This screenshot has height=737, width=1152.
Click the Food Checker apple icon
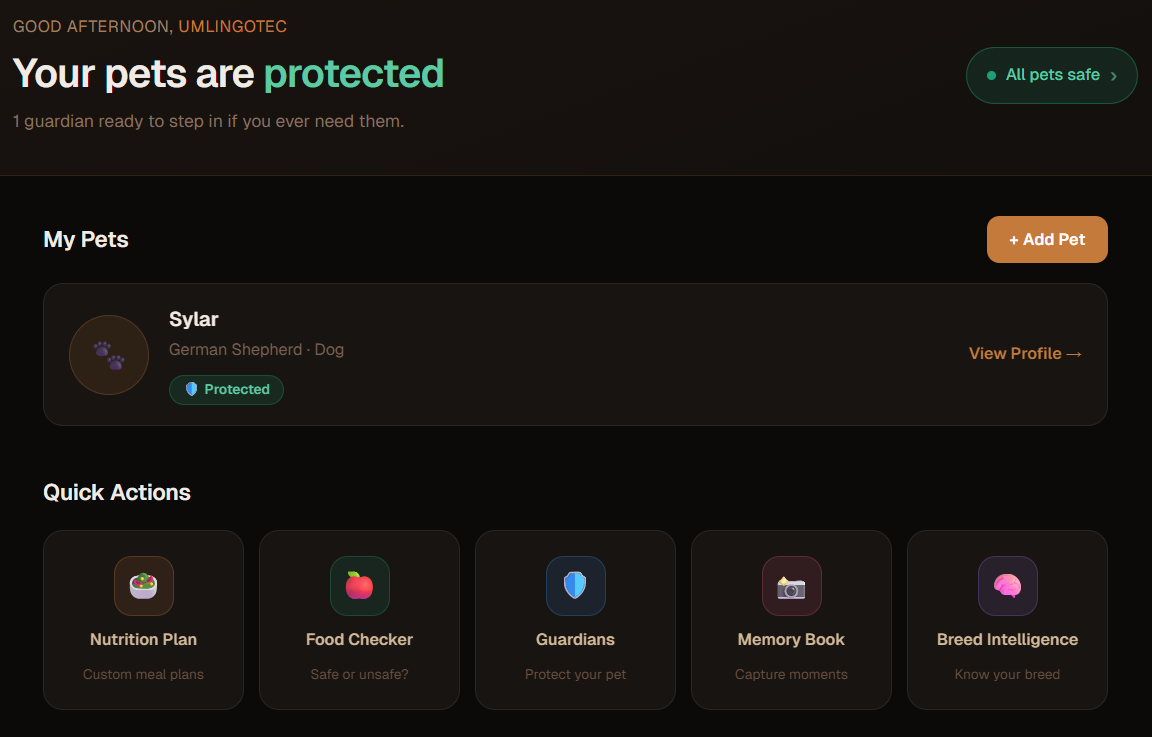(x=359, y=586)
